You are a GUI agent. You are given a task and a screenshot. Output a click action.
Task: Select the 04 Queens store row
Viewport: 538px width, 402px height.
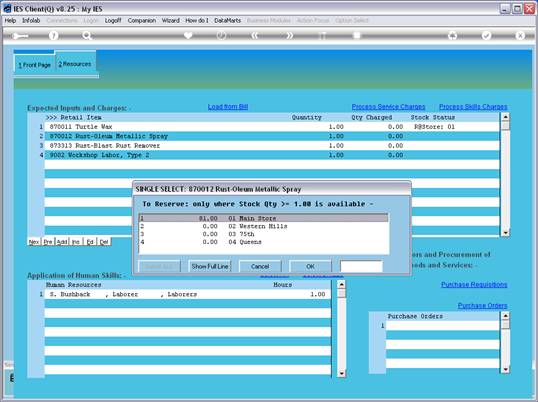[264, 242]
